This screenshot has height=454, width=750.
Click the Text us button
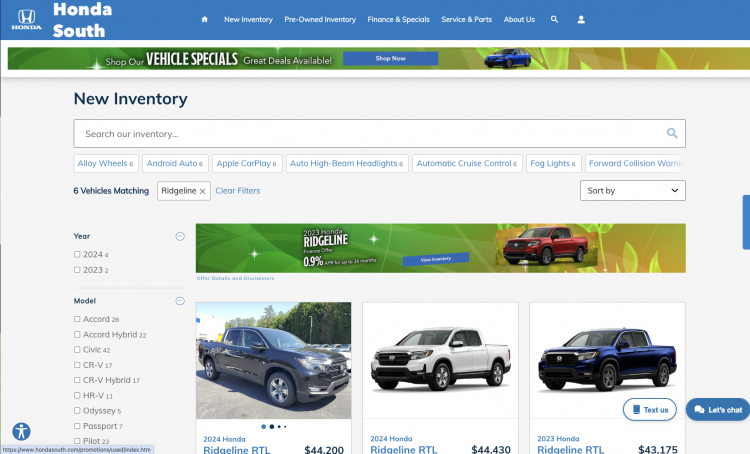[x=650, y=410]
